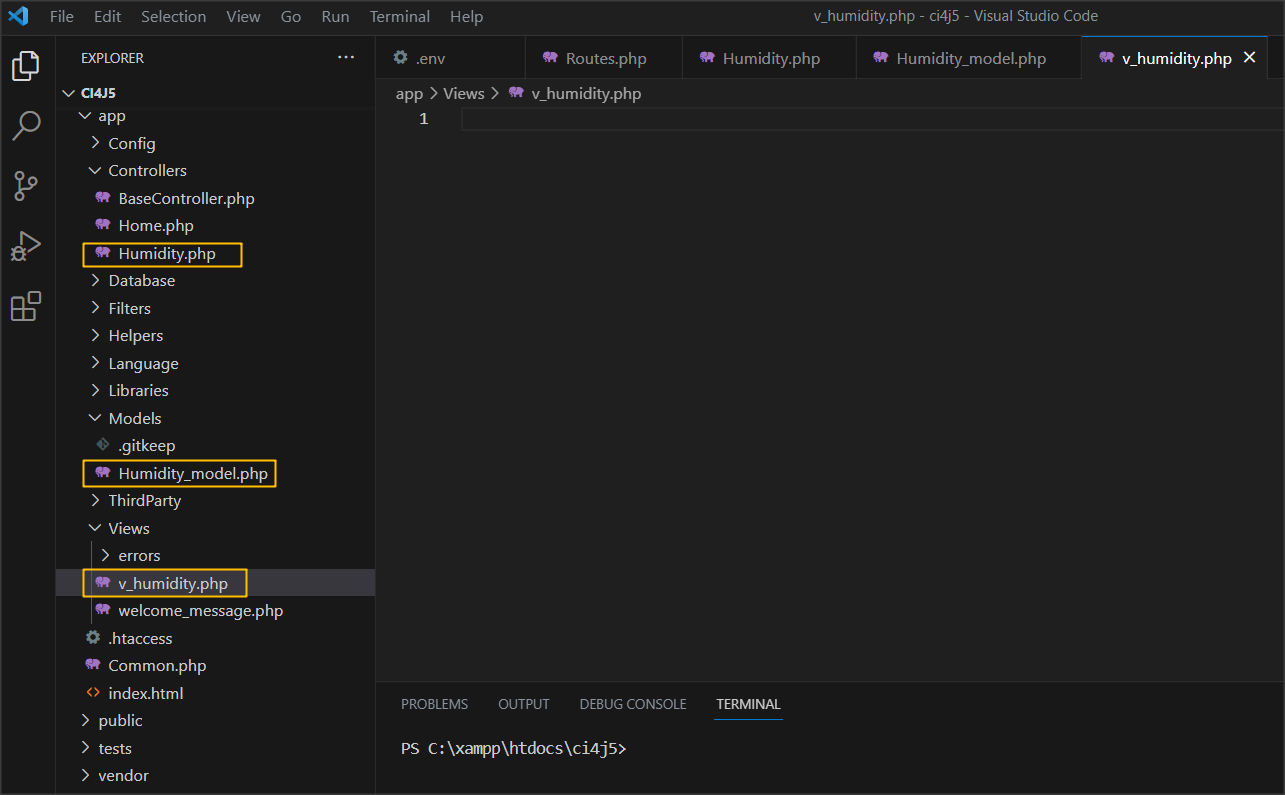
Task: Open the Help menu
Action: click(466, 16)
